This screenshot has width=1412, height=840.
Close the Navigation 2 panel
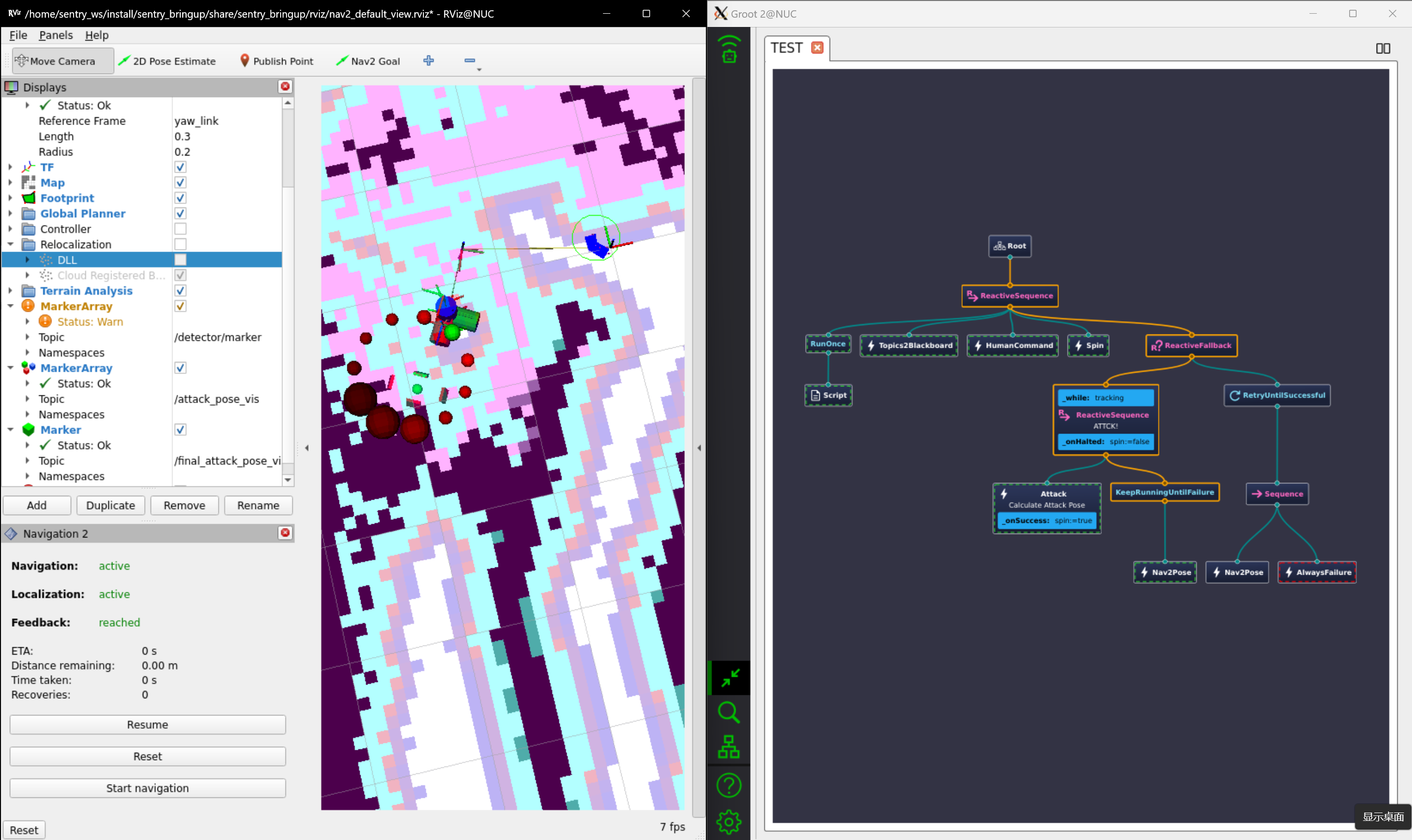coord(286,533)
